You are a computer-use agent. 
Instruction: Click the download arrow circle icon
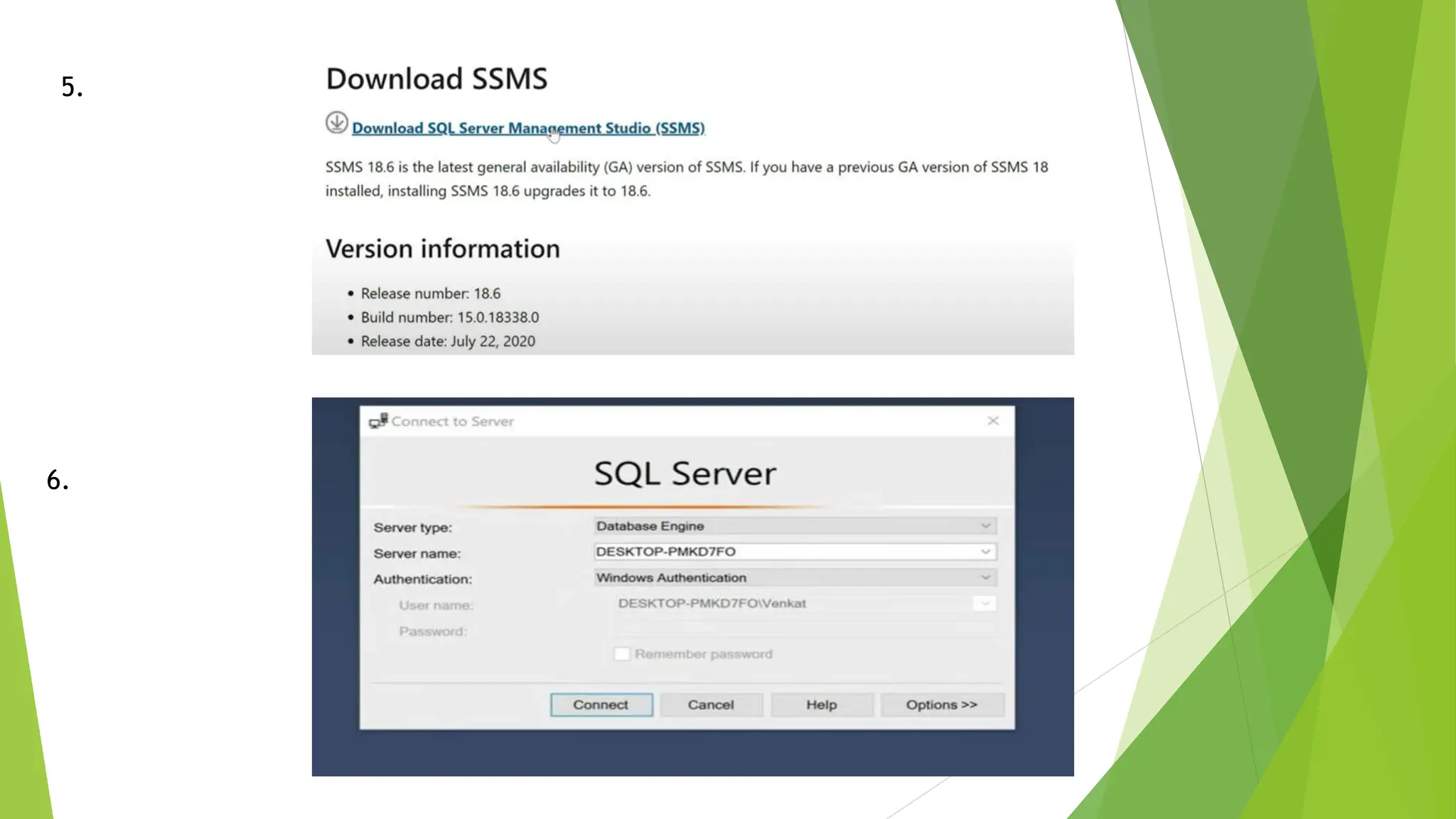(337, 123)
